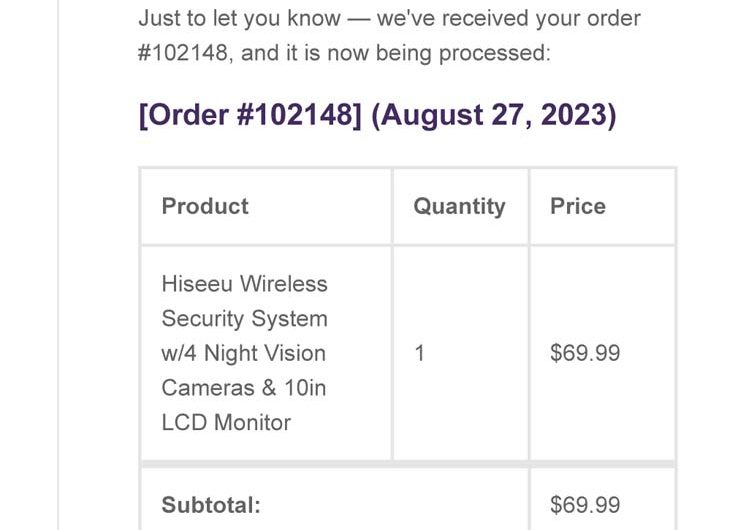This screenshot has height=530, width=749.
Task: Click the "Cameras & 10in" text line
Action: [243, 387]
